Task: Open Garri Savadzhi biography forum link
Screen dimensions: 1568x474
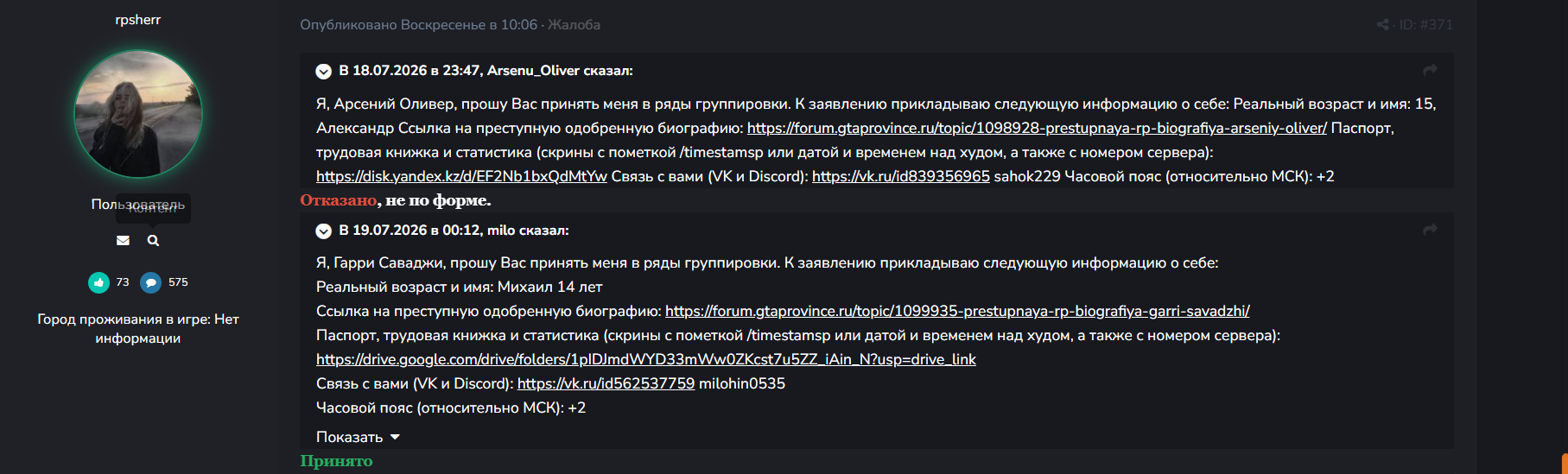Action: (x=957, y=311)
